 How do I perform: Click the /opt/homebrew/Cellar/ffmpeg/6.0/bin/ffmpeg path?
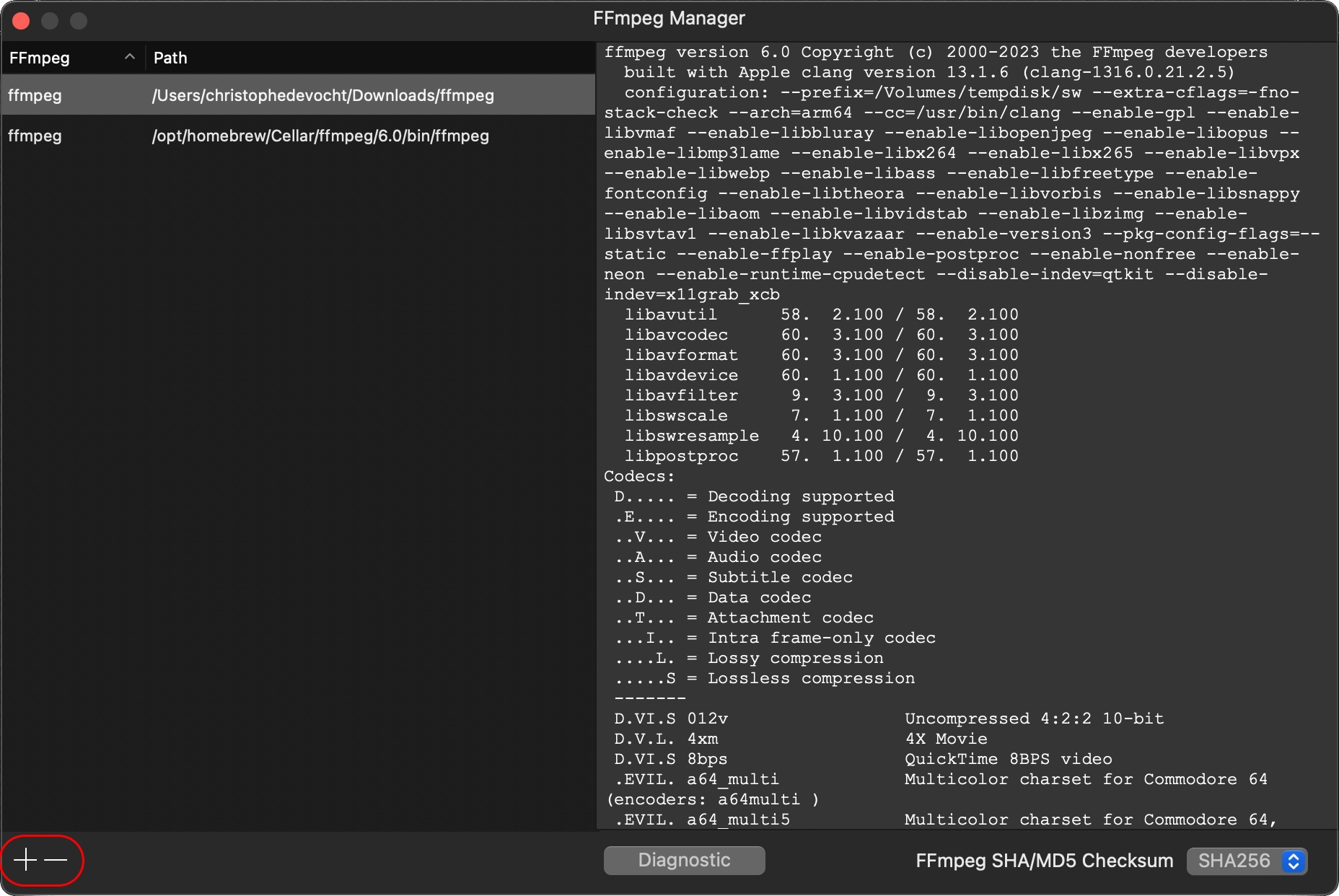click(320, 136)
